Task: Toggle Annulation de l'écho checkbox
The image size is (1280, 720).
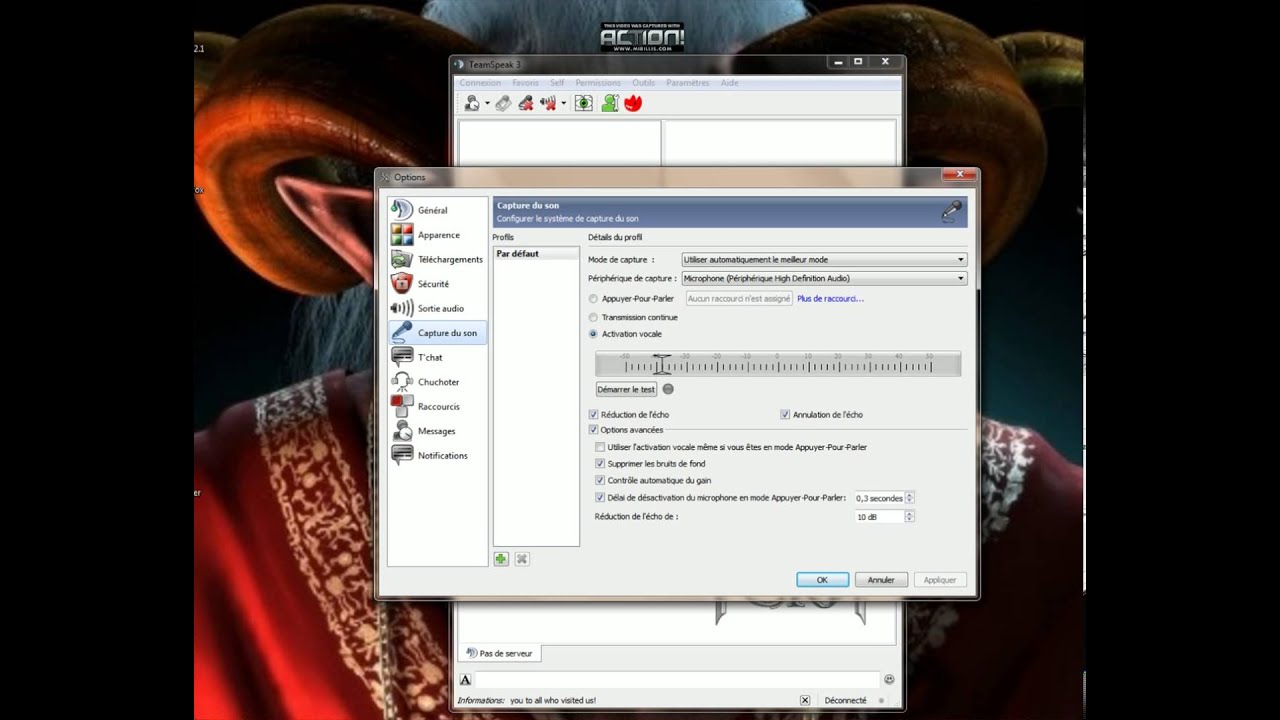Action: [785, 414]
